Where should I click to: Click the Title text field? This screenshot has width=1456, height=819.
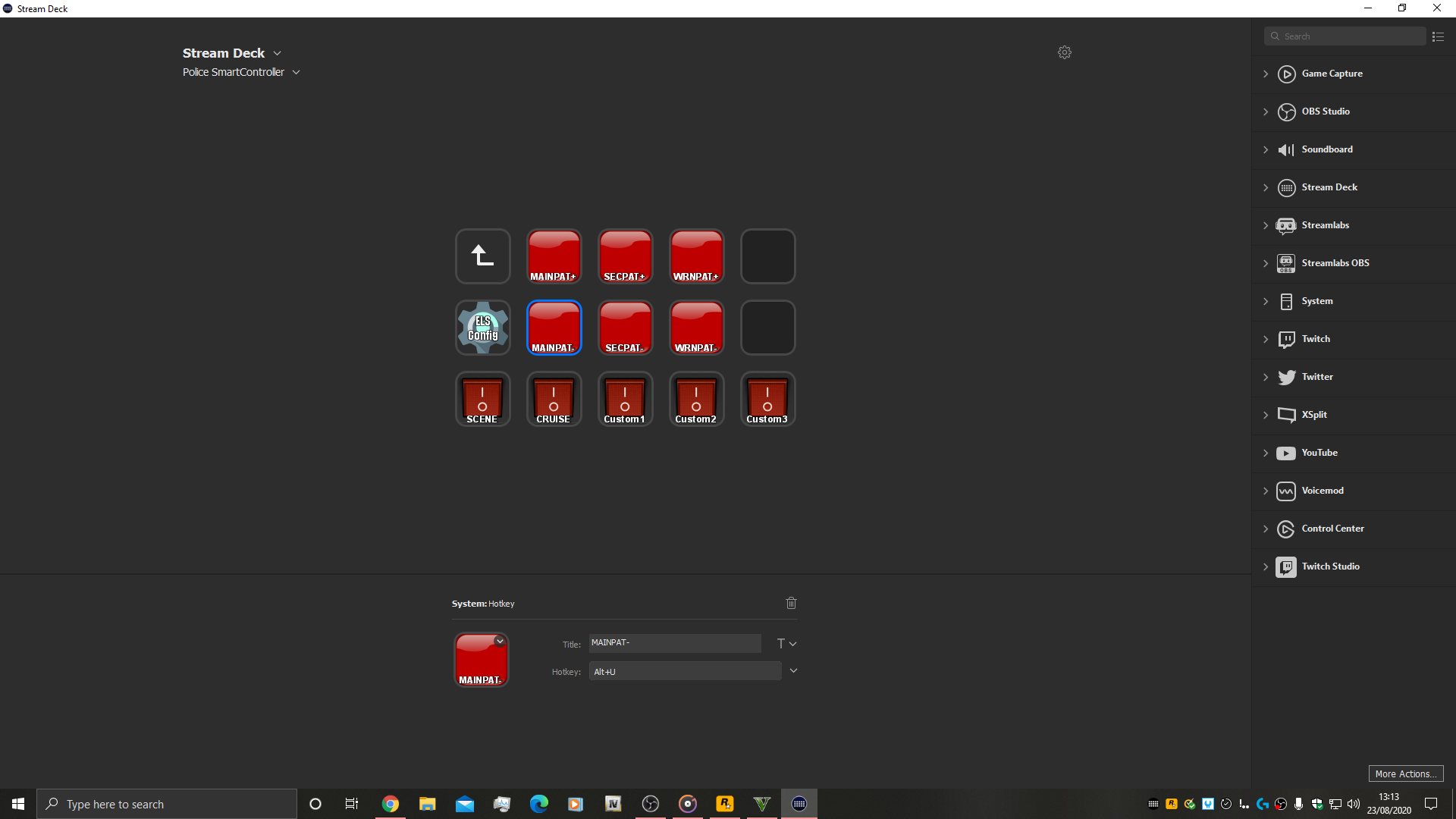pos(674,643)
